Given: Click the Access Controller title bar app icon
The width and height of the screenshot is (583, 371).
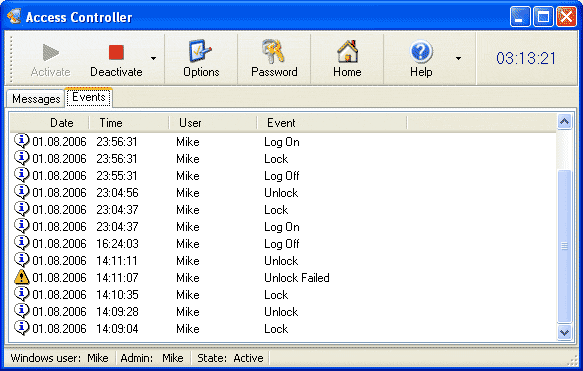Looking at the screenshot, I should click(14, 16).
